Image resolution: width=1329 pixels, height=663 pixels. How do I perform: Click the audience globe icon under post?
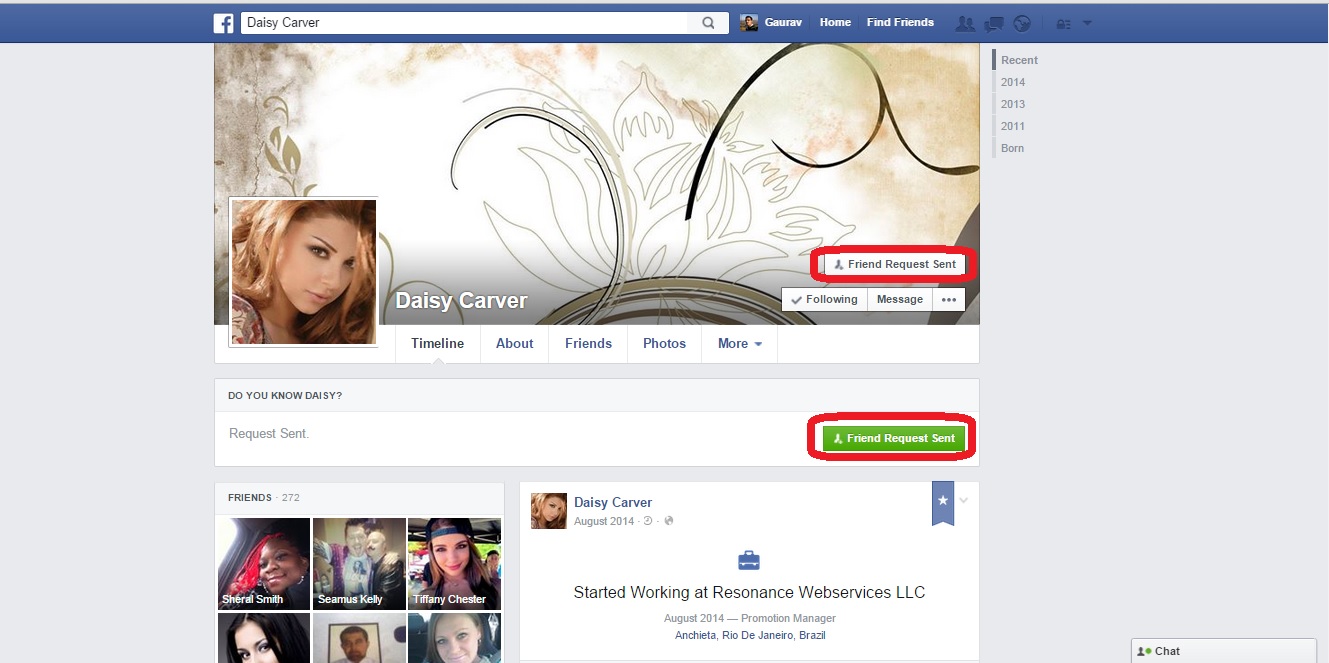669,521
